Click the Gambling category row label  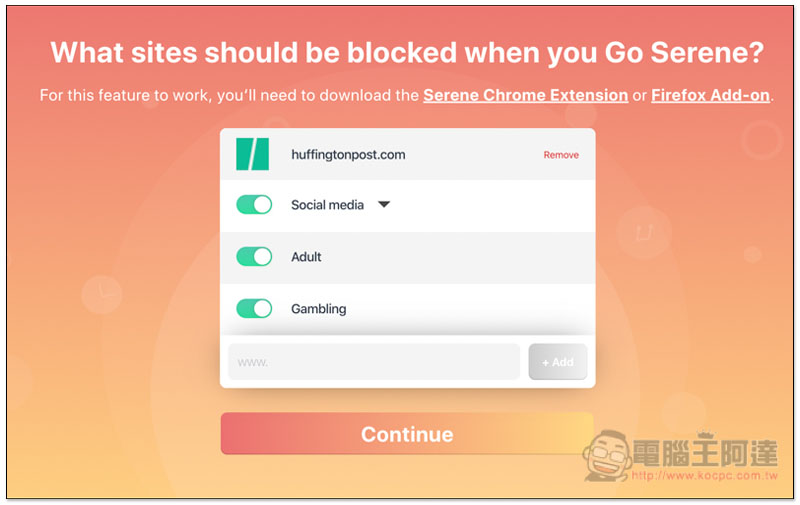[318, 309]
